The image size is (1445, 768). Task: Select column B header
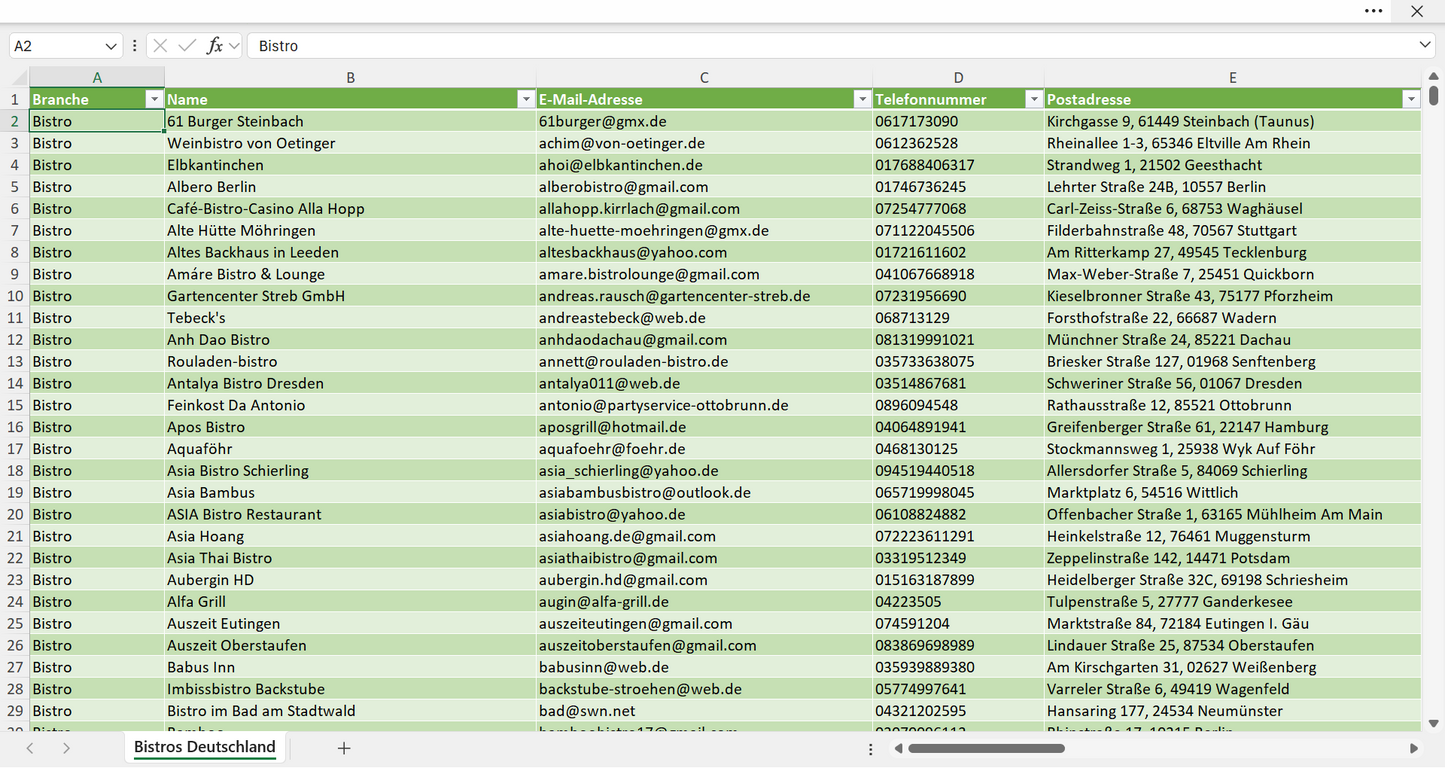(x=350, y=78)
